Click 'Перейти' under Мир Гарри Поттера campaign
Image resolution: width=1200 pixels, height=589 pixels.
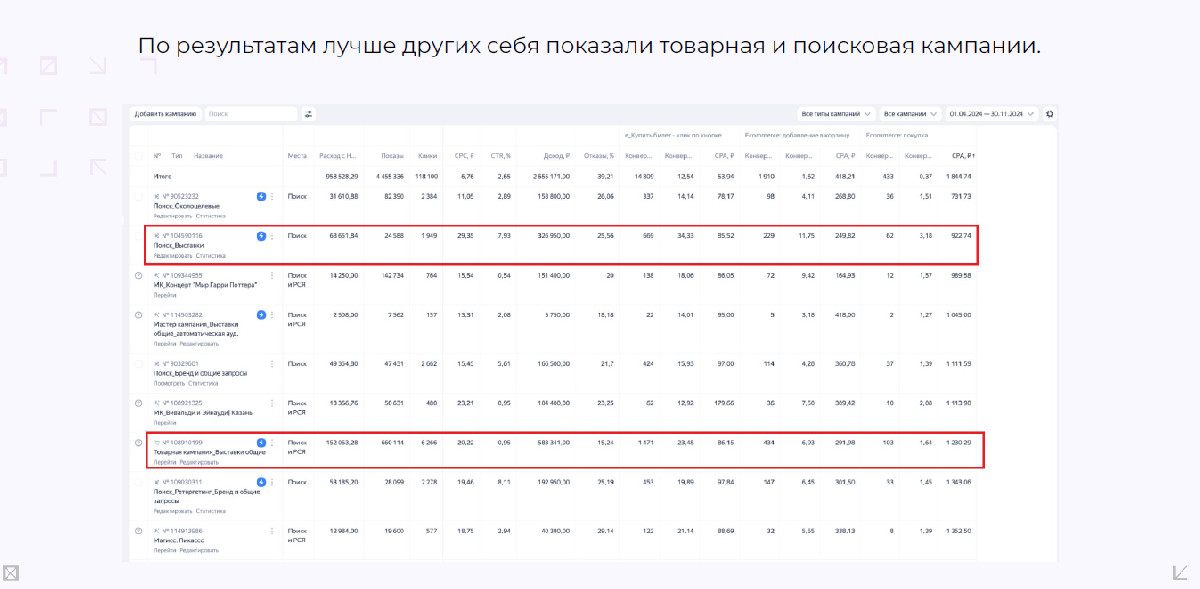click(164, 295)
